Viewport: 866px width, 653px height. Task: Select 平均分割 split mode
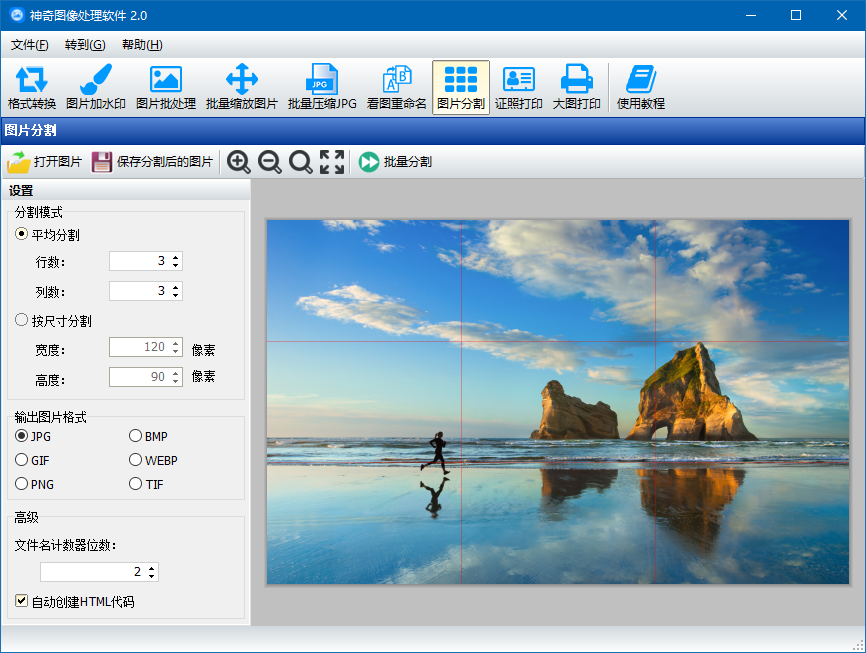[x=47, y=235]
